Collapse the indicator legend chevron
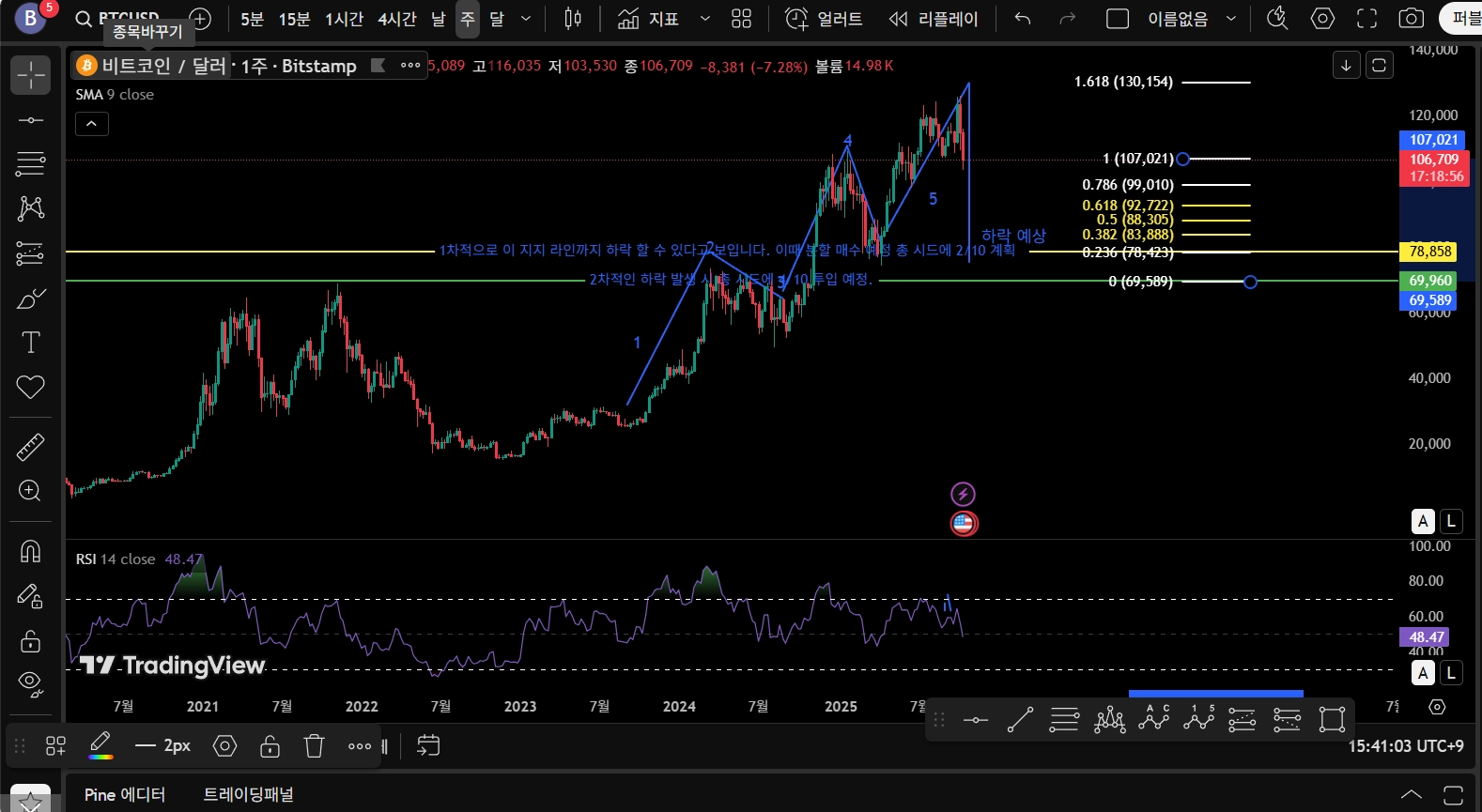Screen dimensions: 1482x812 pyautogui.click(x=92, y=124)
